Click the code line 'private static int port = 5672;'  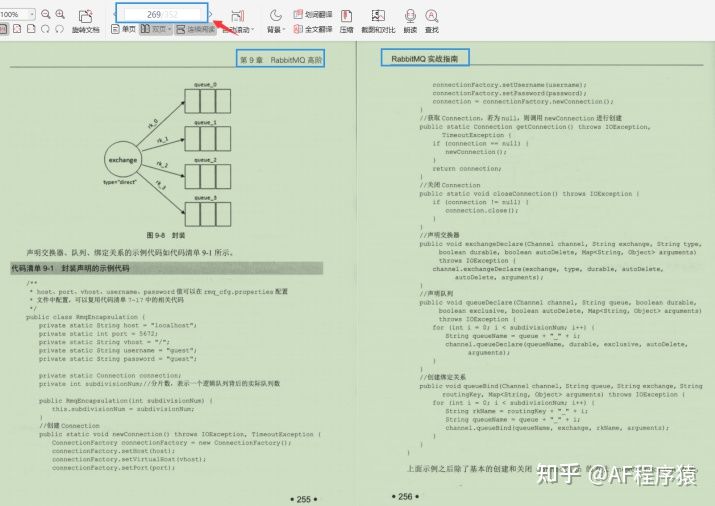click(x=98, y=334)
